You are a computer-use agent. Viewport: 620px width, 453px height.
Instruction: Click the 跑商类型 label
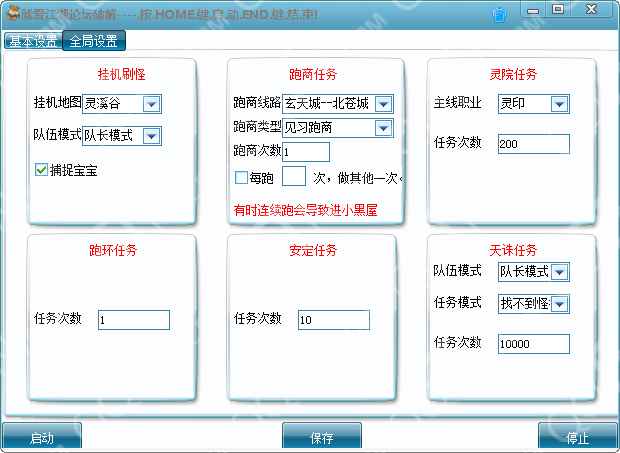[257, 126]
